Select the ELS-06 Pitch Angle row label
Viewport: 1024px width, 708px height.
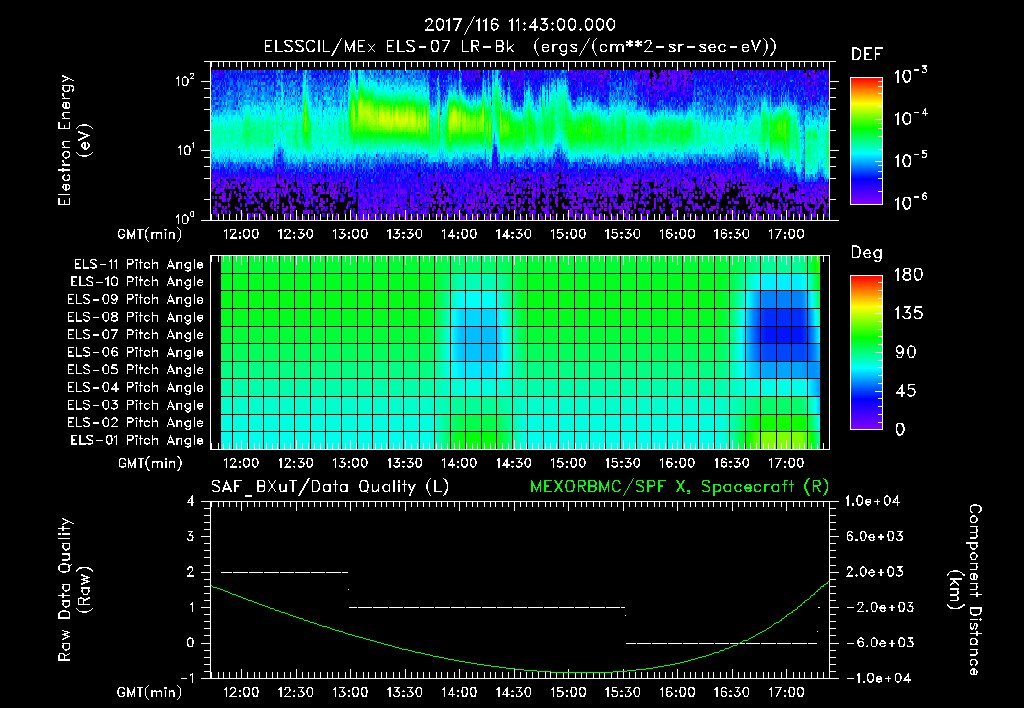[135, 352]
